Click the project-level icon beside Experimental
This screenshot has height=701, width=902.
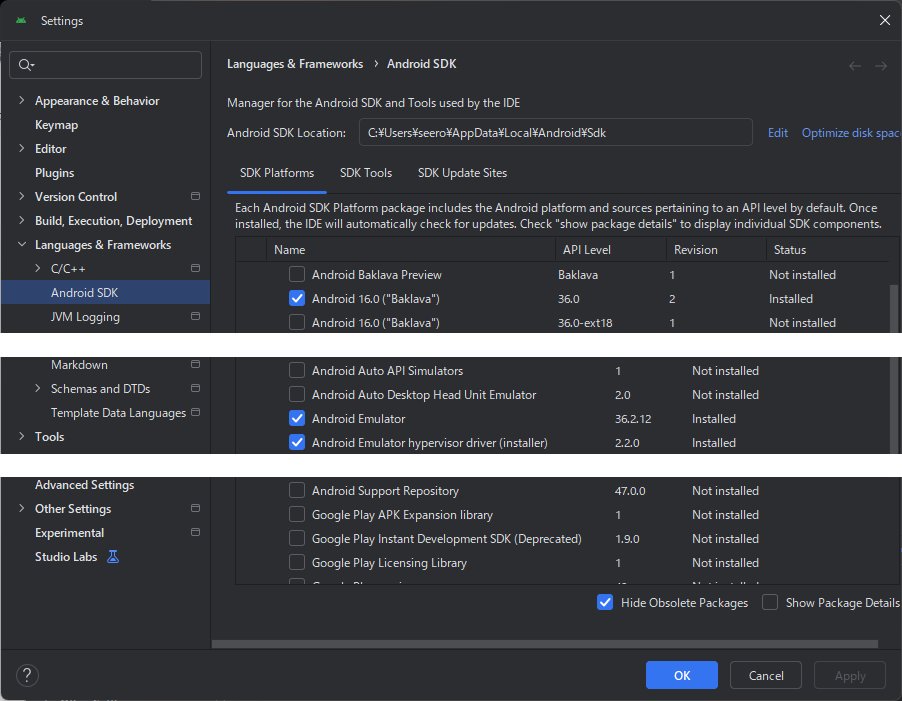(196, 533)
